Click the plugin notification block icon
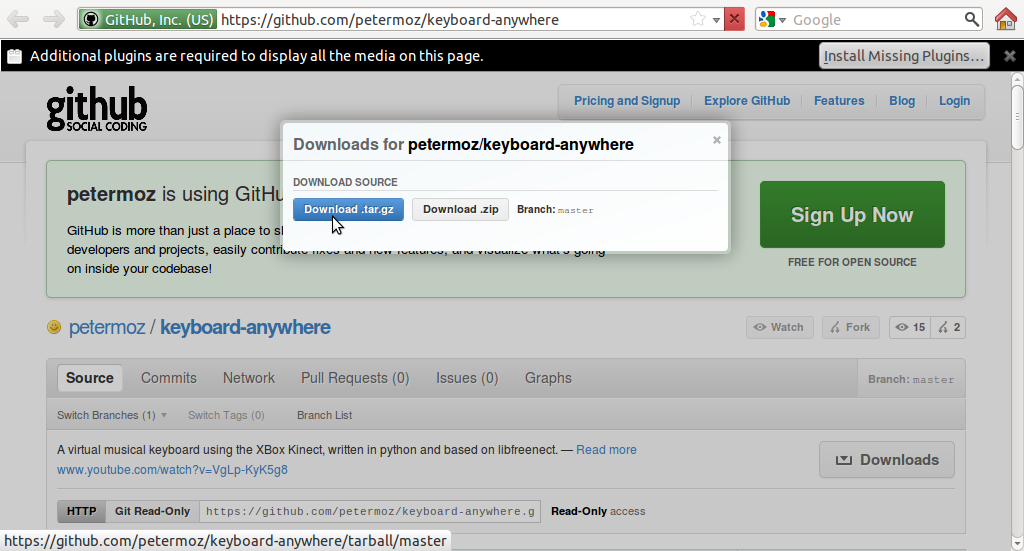Image resolution: width=1024 pixels, height=551 pixels. click(x=14, y=56)
